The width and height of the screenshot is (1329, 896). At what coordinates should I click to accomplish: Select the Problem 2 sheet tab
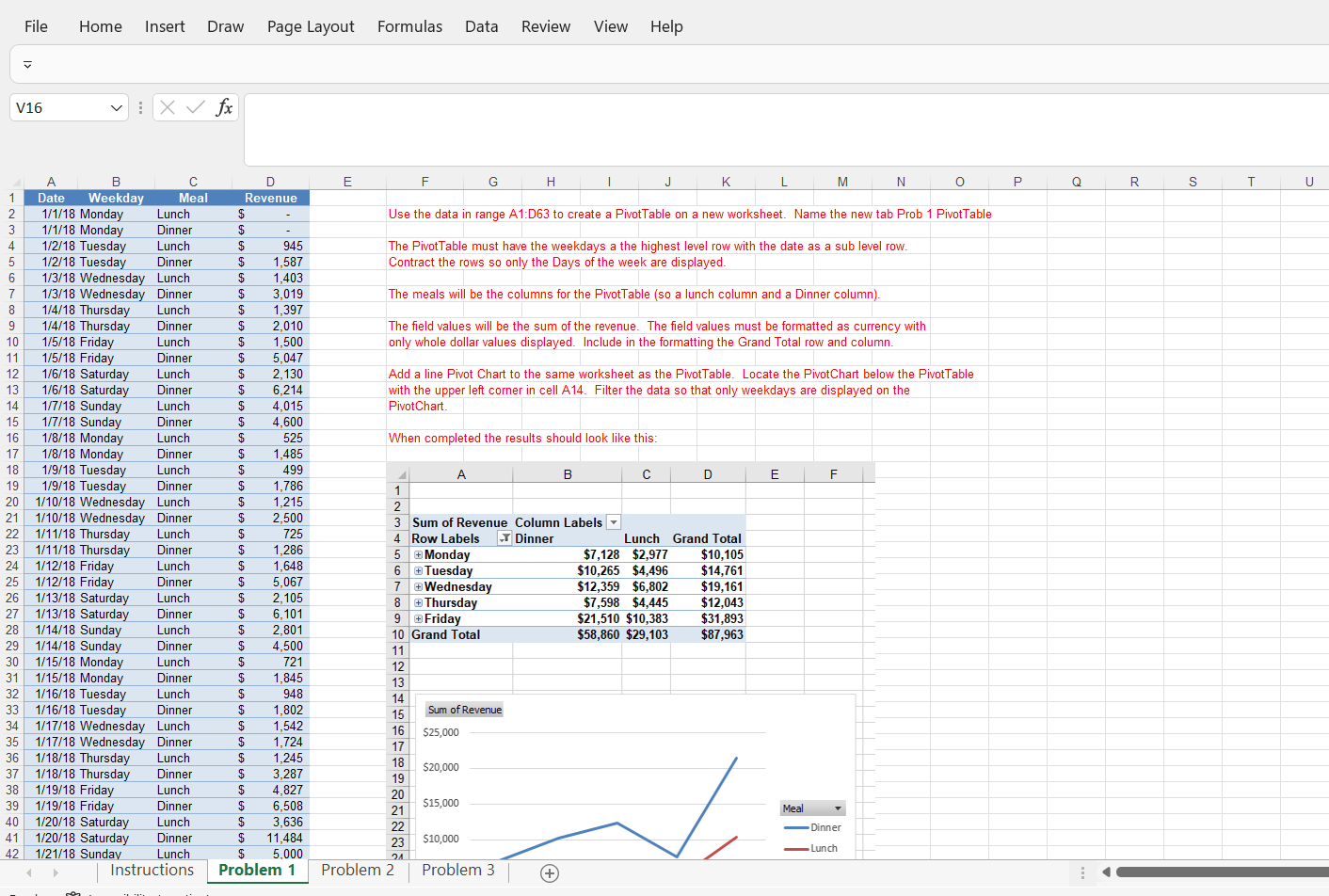[358, 871]
